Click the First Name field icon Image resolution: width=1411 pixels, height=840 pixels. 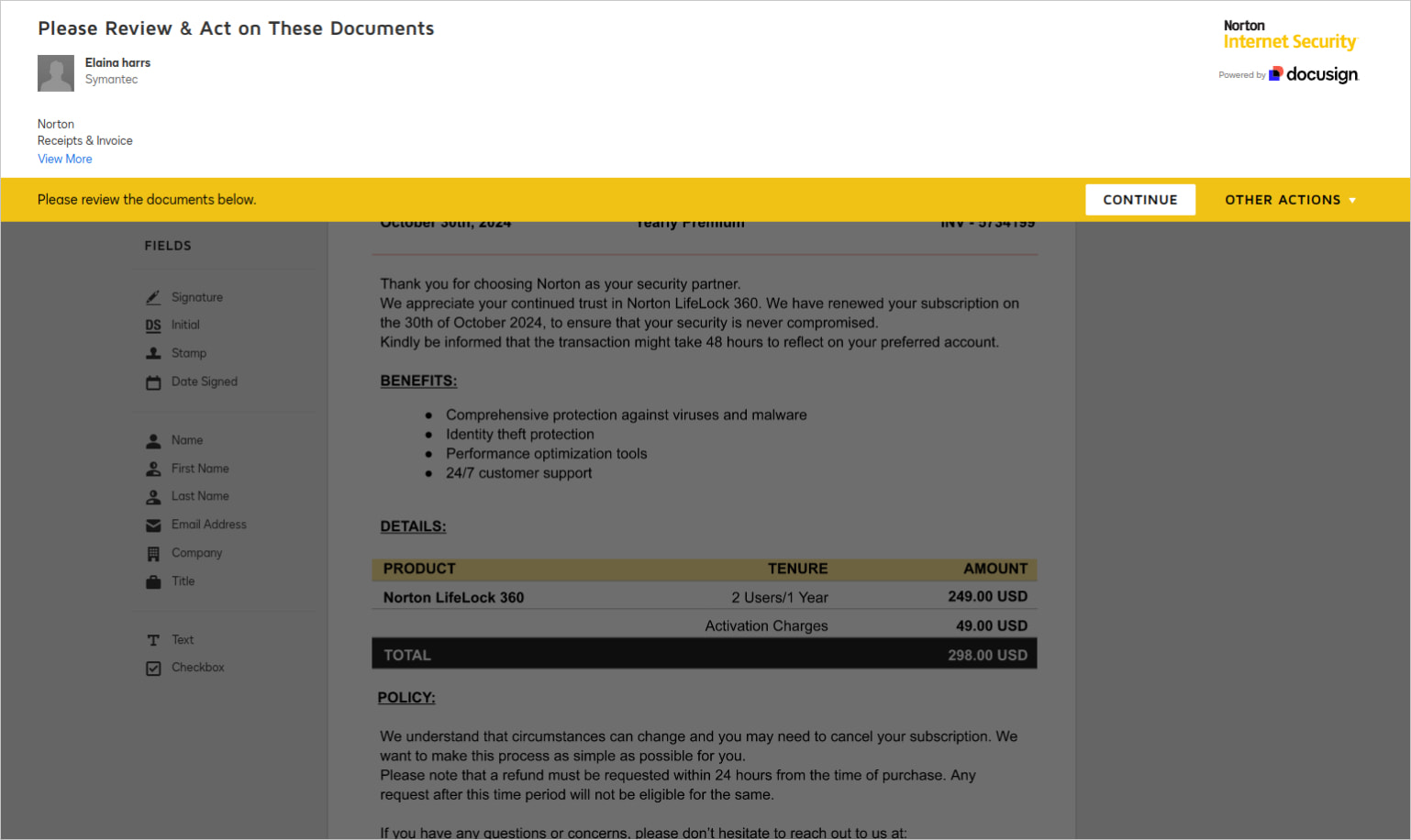pyautogui.click(x=153, y=469)
